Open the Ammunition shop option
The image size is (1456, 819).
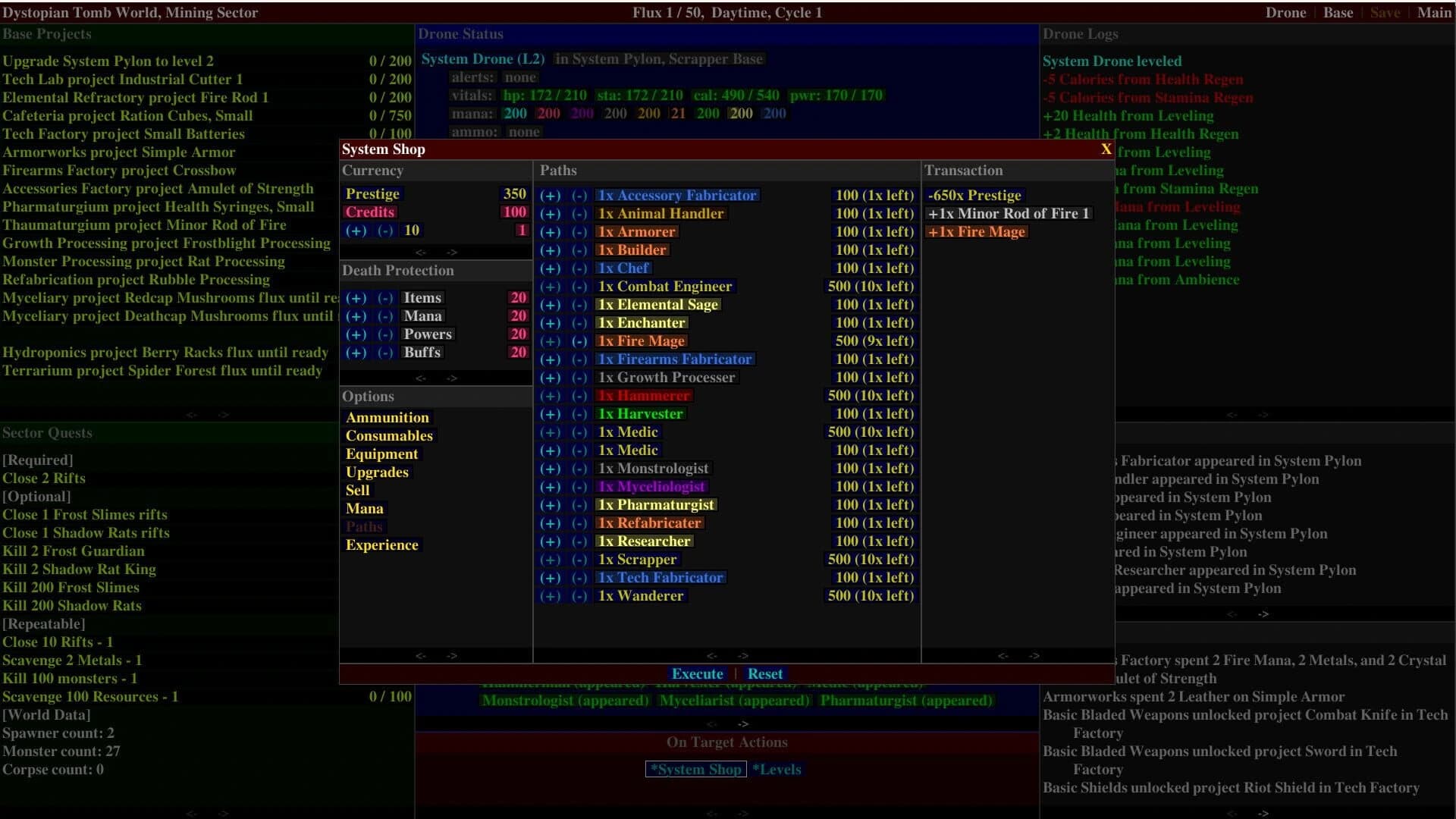pyautogui.click(x=388, y=418)
